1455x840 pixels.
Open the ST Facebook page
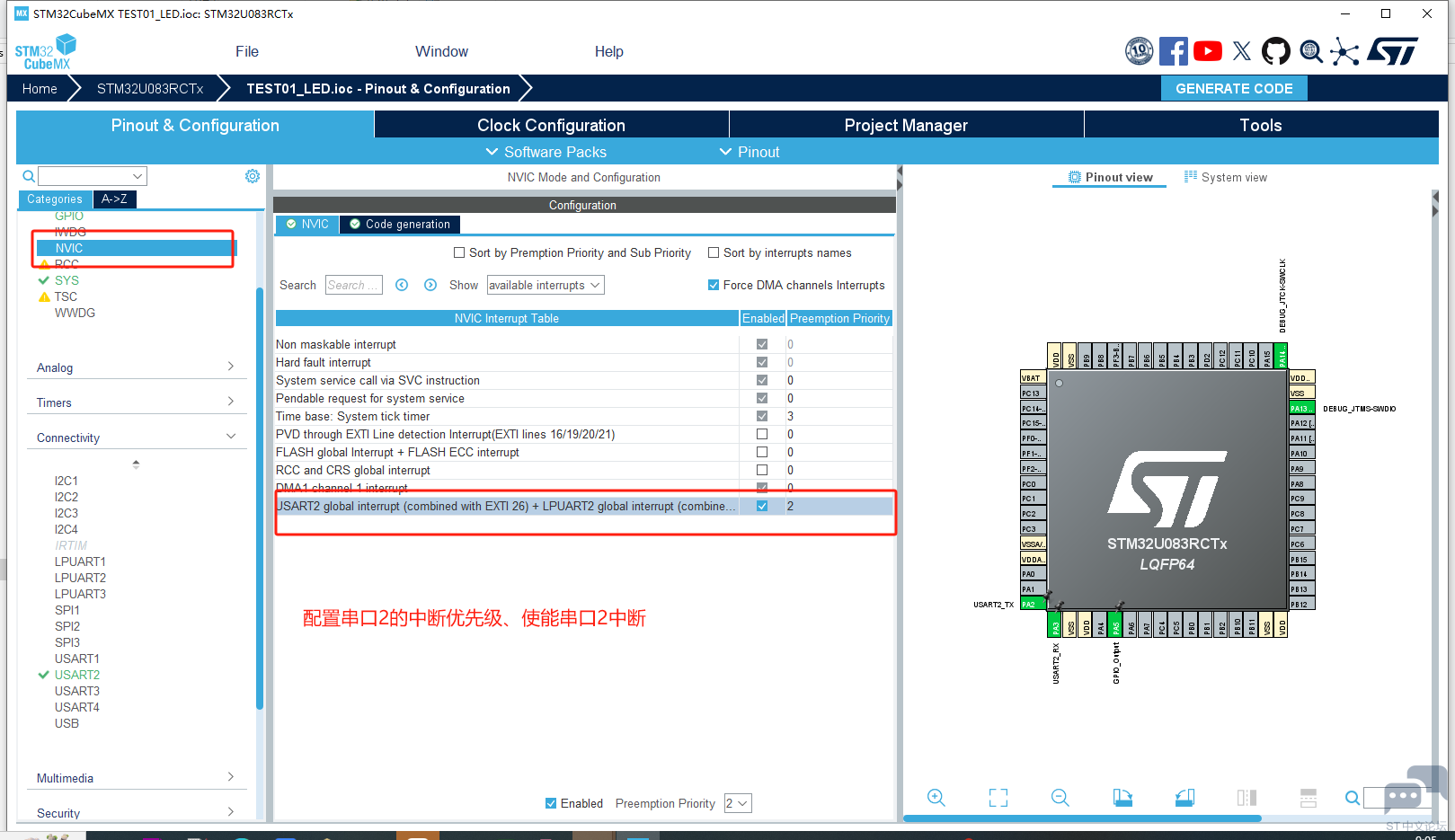[x=1173, y=51]
